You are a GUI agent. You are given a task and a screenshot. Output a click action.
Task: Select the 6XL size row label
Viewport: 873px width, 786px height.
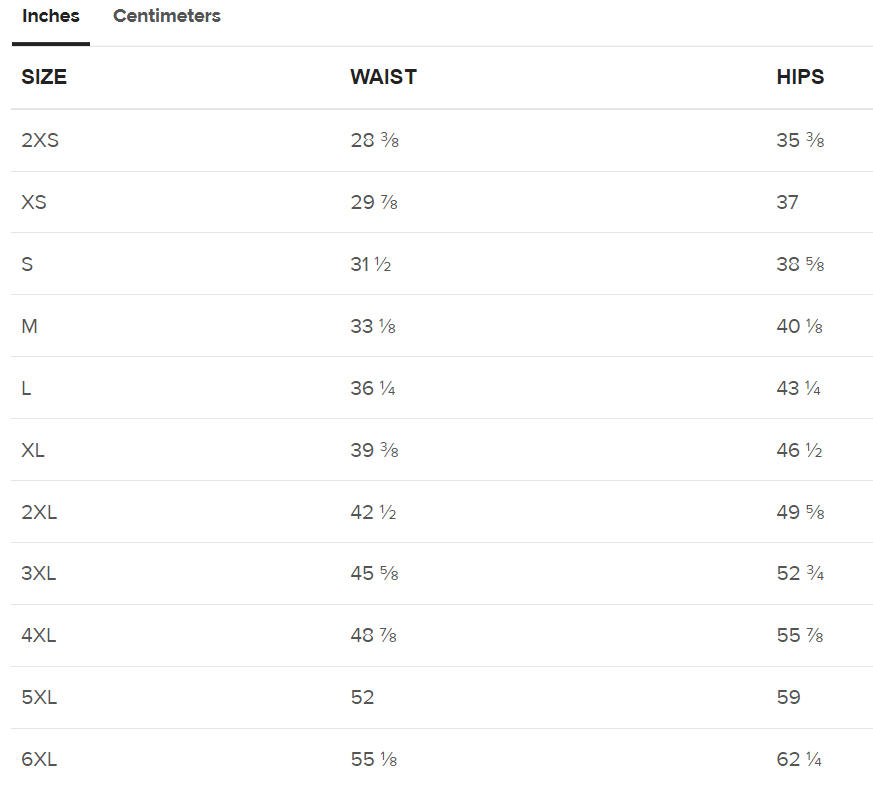tap(39, 760)
